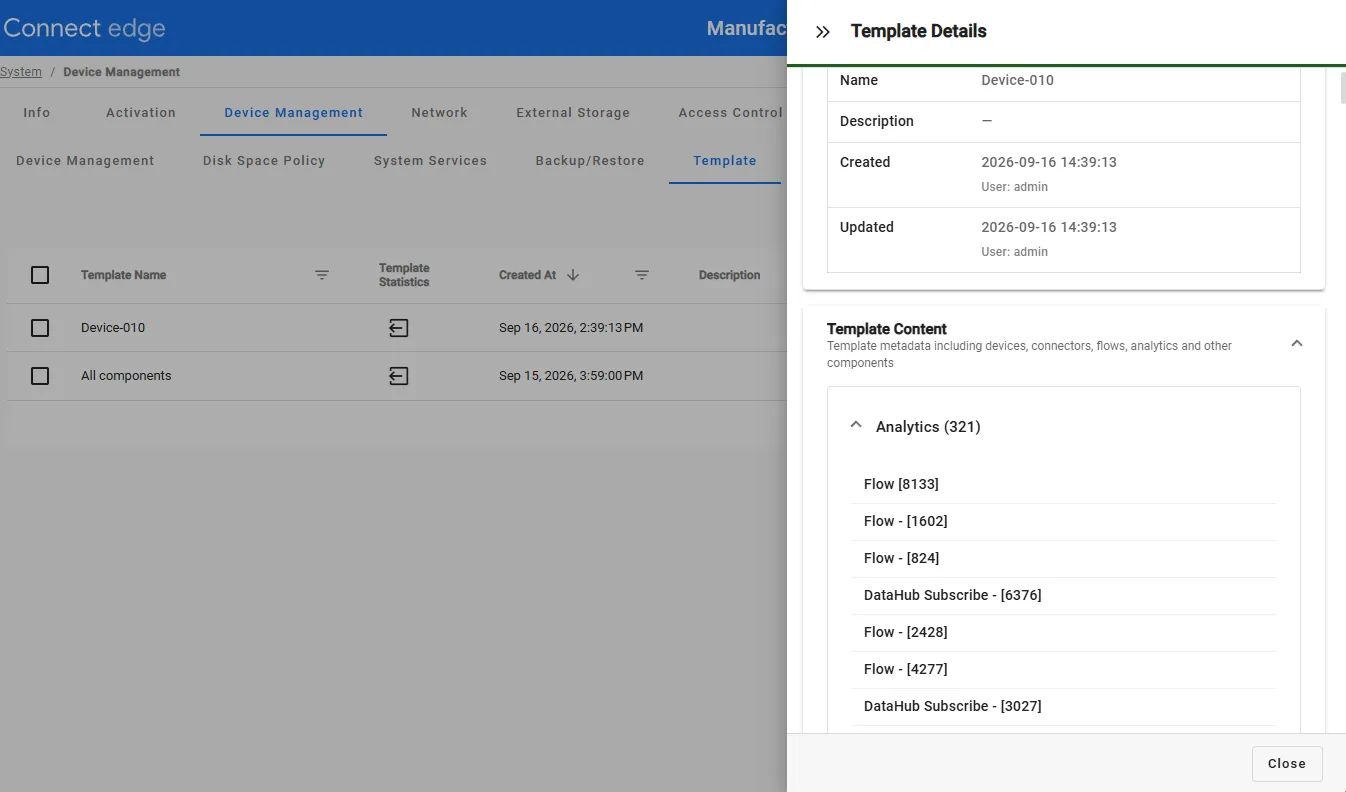Viewport: 1346px width, 792px height.
Task: Open template statistics for All components
Action: tap(399, 376)
